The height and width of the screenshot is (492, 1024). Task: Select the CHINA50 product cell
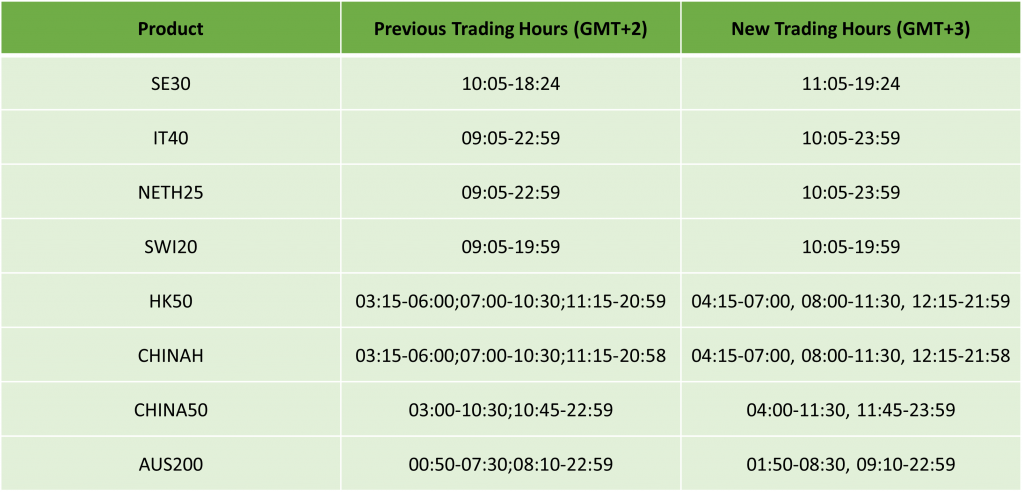(170, 409)
